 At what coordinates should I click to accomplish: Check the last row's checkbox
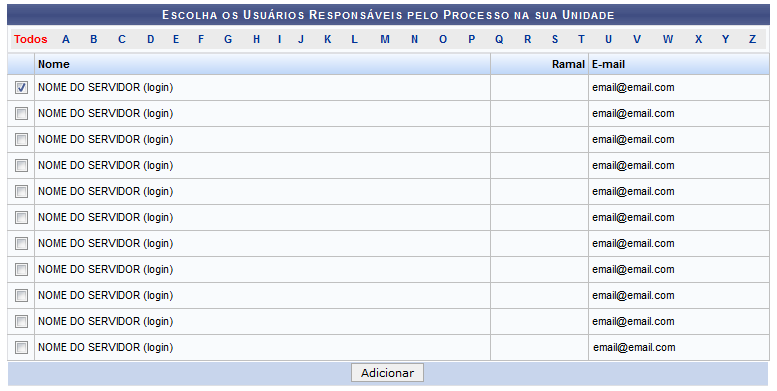pos(21,347)
